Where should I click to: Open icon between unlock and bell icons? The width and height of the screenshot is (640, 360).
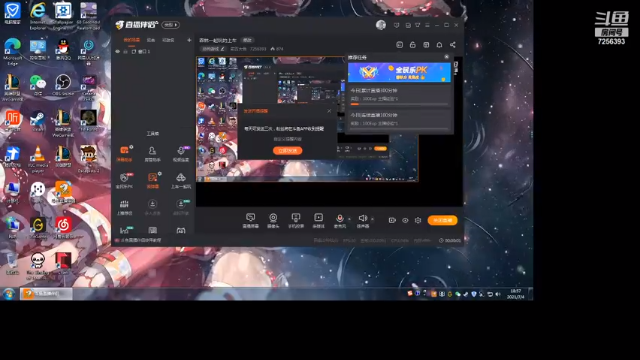click(426, 45)
